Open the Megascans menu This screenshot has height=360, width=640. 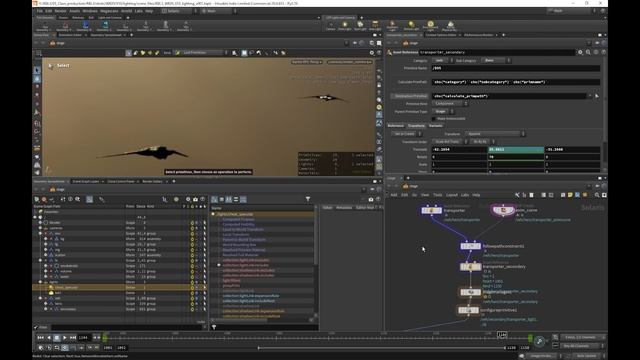(x=109, y=11)
